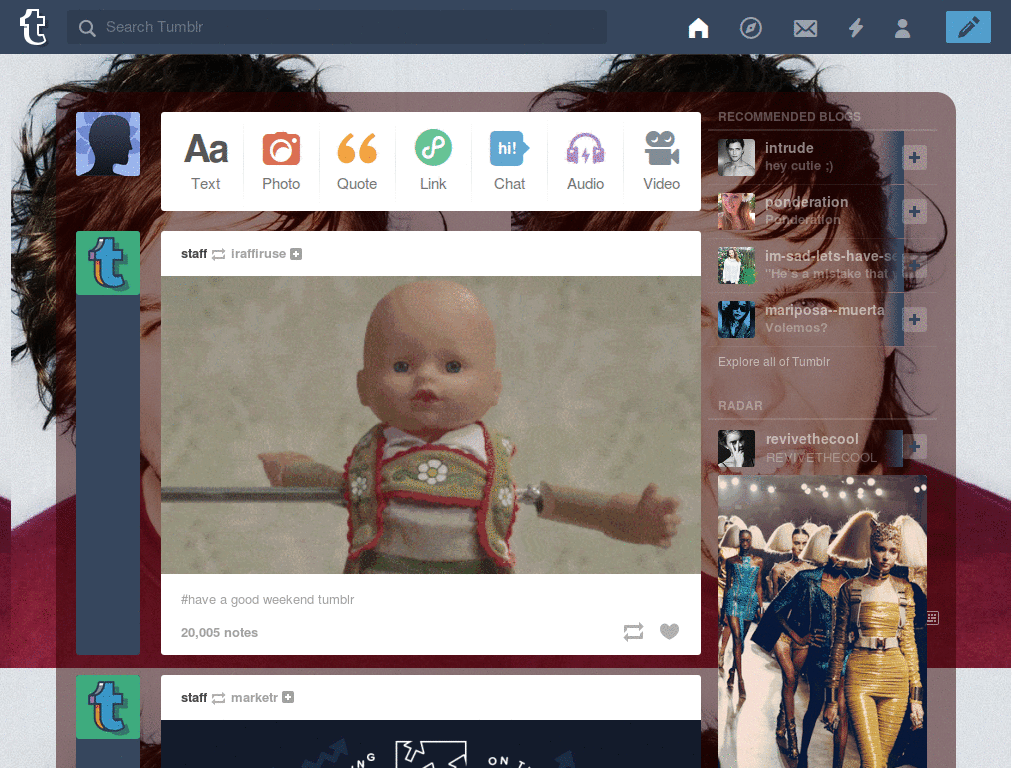Click Explore all of Tumblr
Image resolution: width=1024 pixels, height=768 pixels.
(x=774, y=361)
